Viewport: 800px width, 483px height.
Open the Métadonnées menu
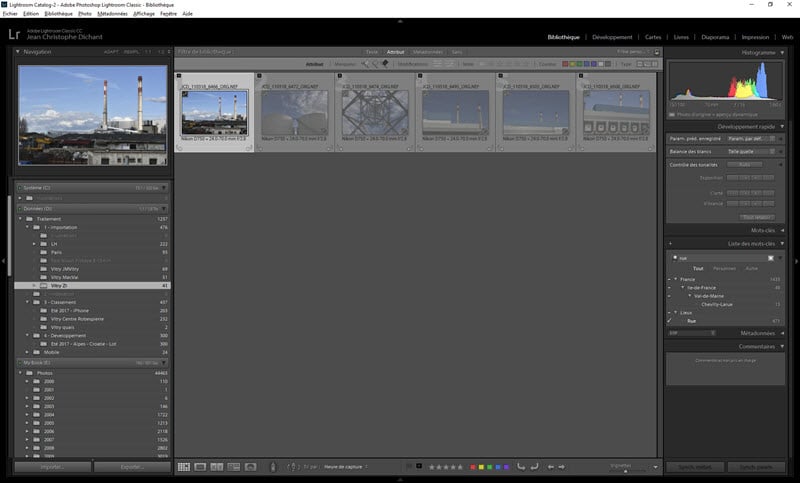pos(112,14)
